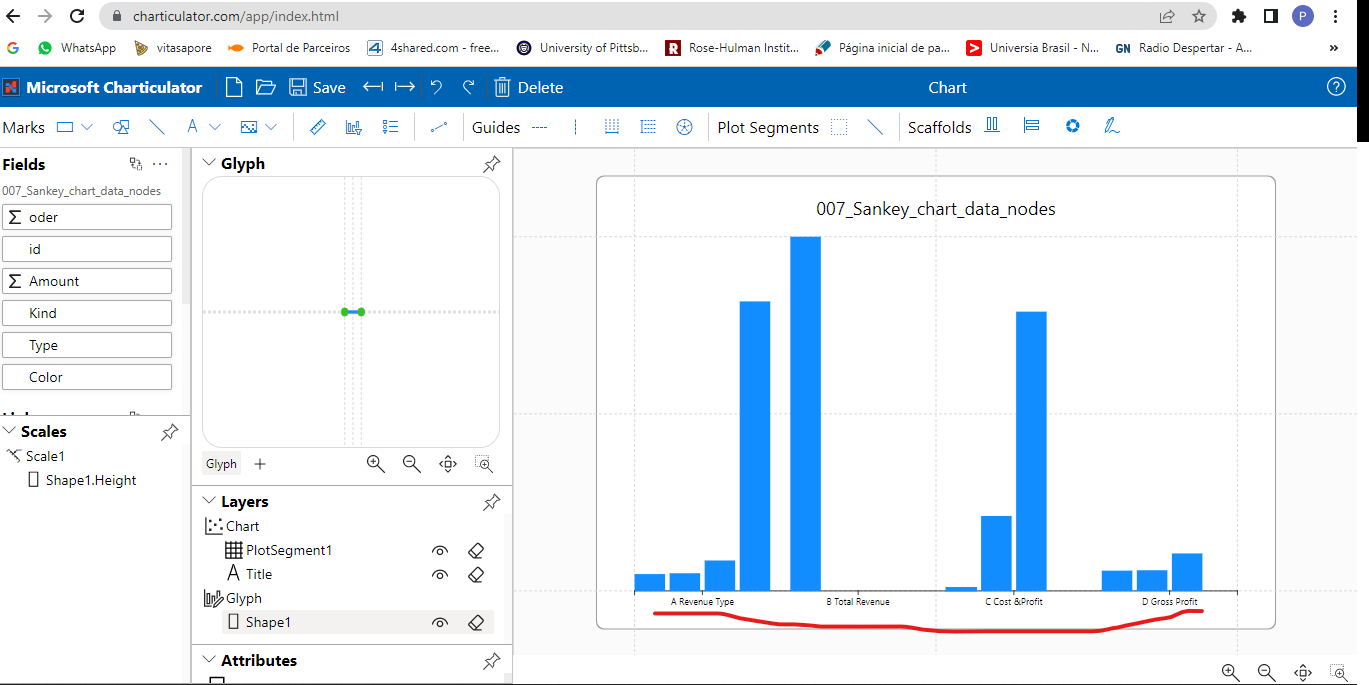1369x685 pixels.
Task: Click the export right-arrow icon
Action: (404, 87)
